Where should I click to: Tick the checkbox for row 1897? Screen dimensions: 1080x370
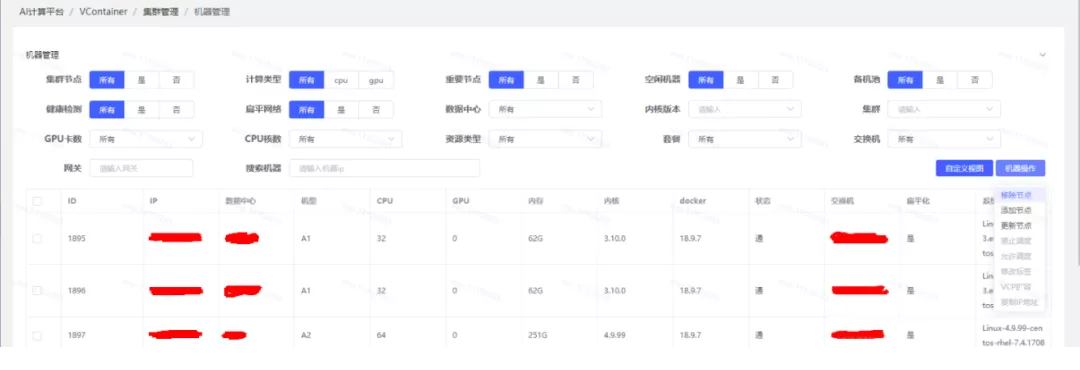(37, 336)
